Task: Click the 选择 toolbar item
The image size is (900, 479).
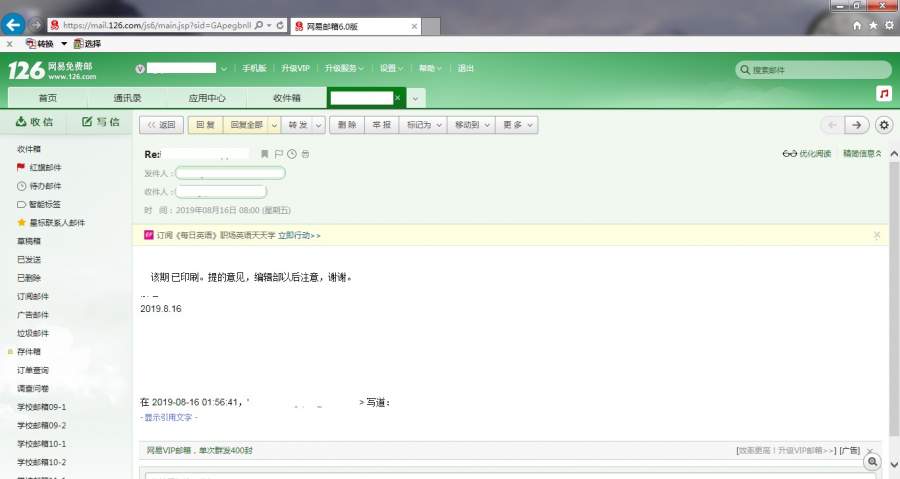Action: coord(87,44)
